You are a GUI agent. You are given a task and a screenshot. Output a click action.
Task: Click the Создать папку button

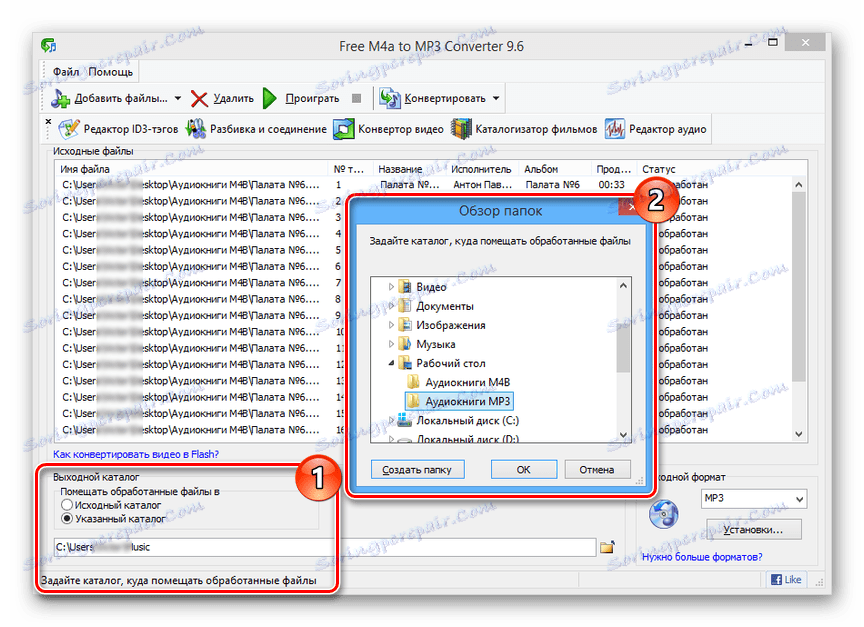417,469
